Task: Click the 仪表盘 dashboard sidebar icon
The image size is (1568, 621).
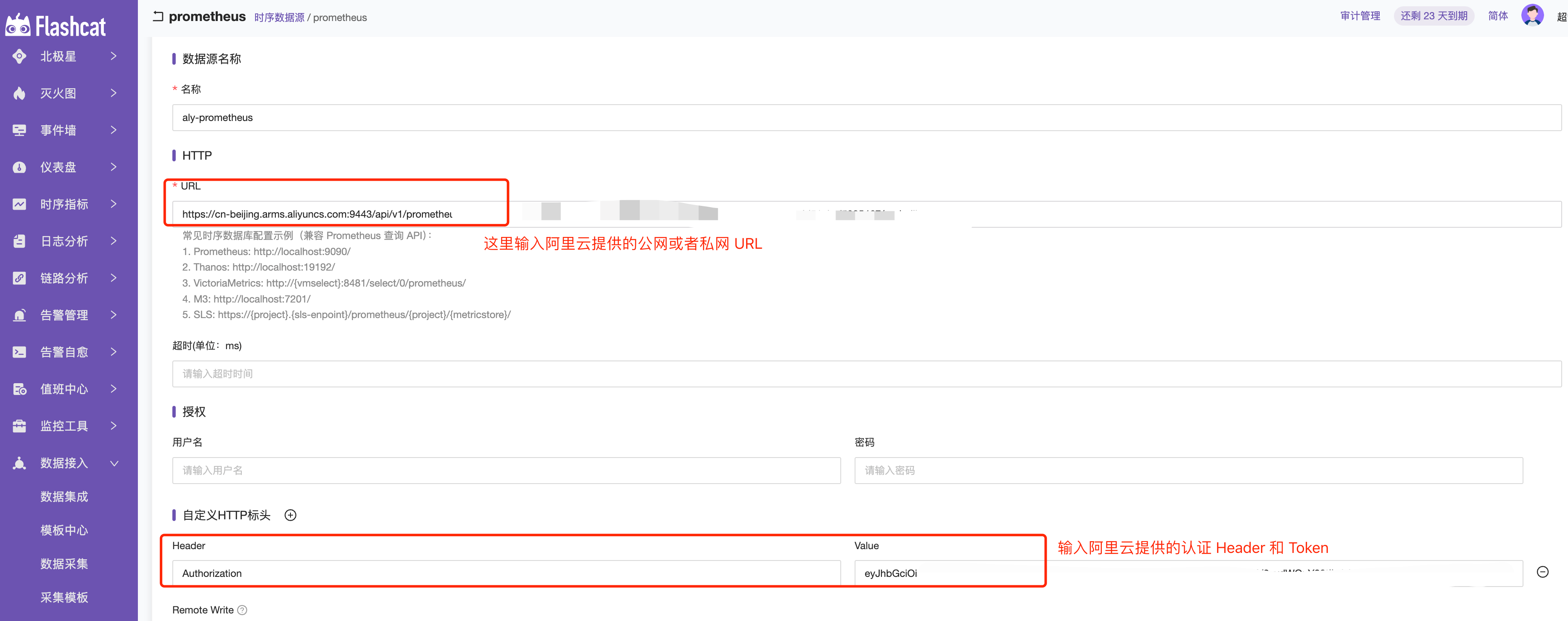Action: [x=19, y=167]
